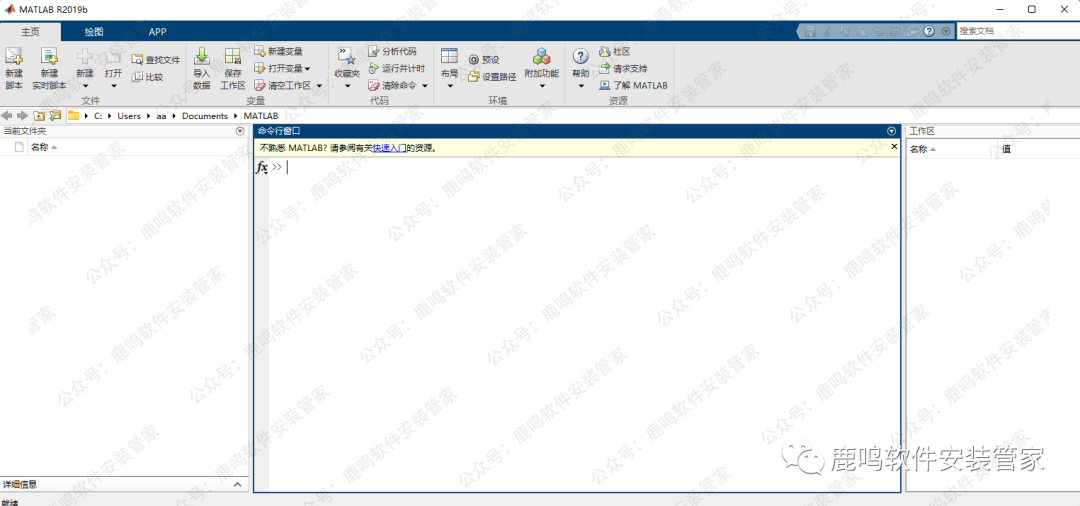Click Analyze Code (分析代码)

(x=392, y=51)
